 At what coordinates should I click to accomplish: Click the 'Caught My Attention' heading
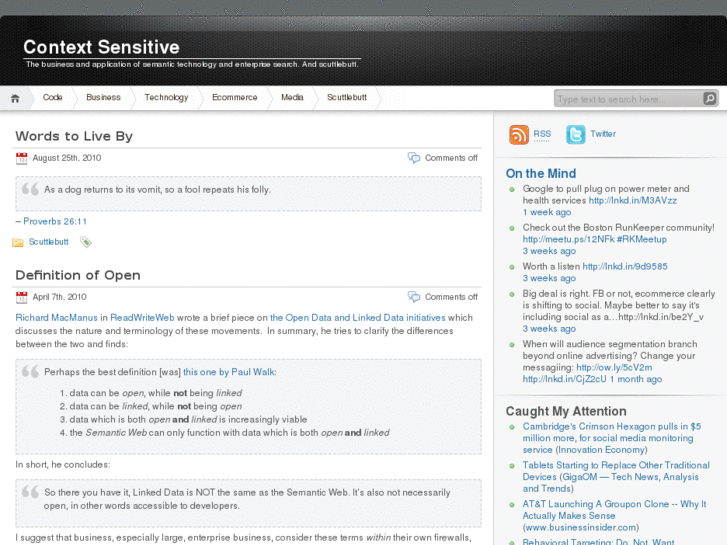(566, 411)
